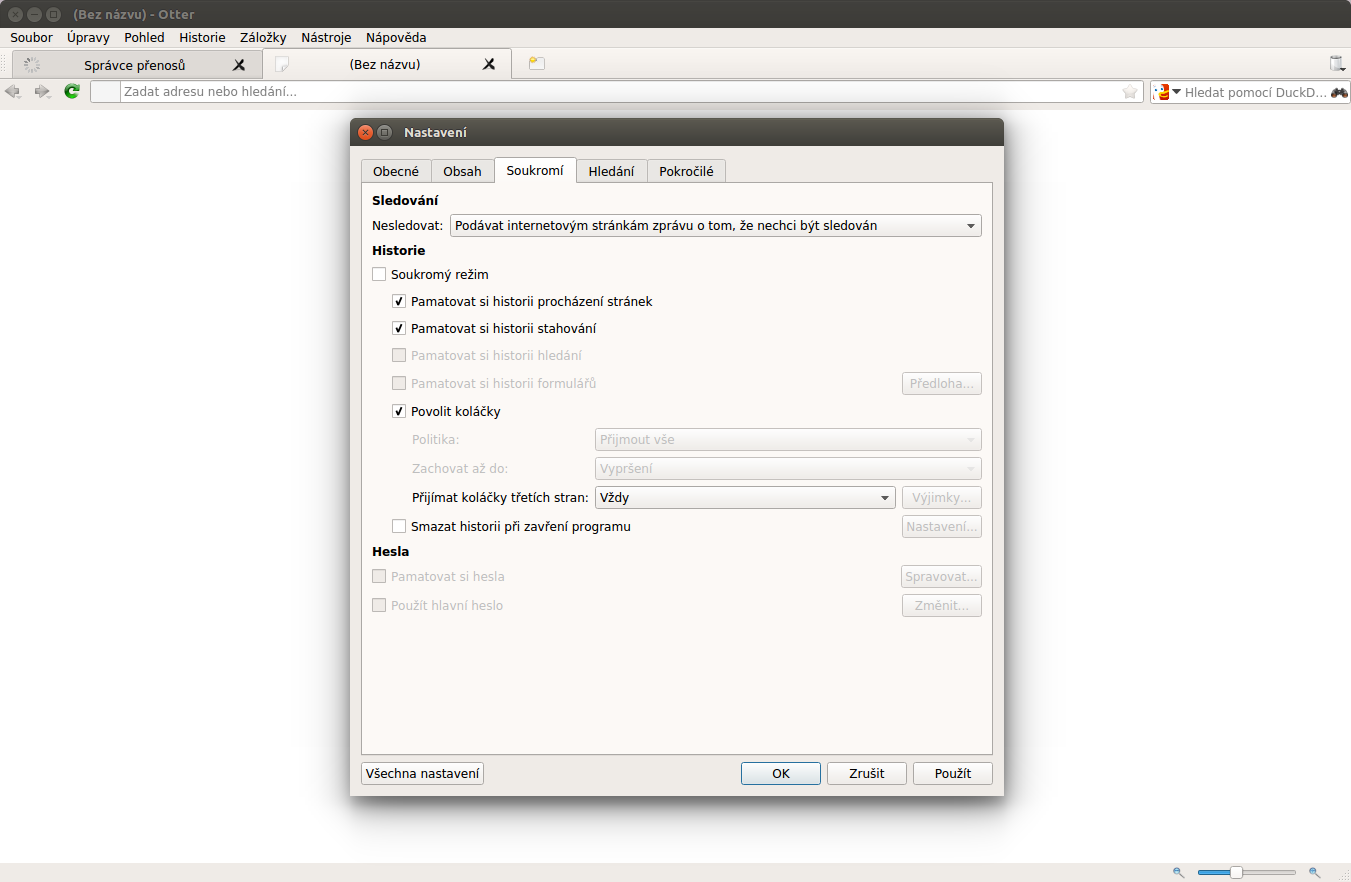
Task: Disable the Povolit koláčky checkbox
Action: [x=399, y=411]
